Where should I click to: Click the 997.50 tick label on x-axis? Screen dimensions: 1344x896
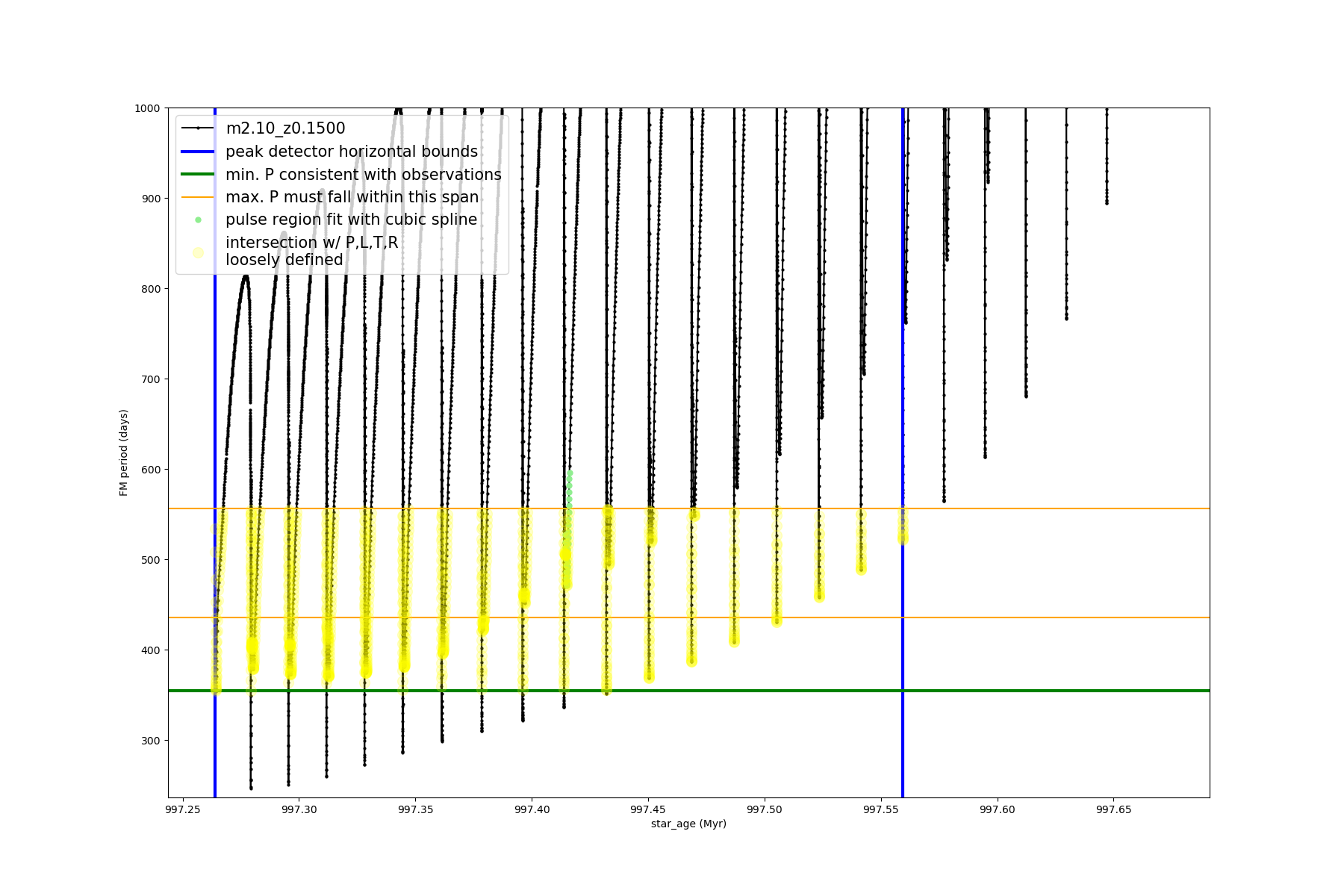point(765,809)
